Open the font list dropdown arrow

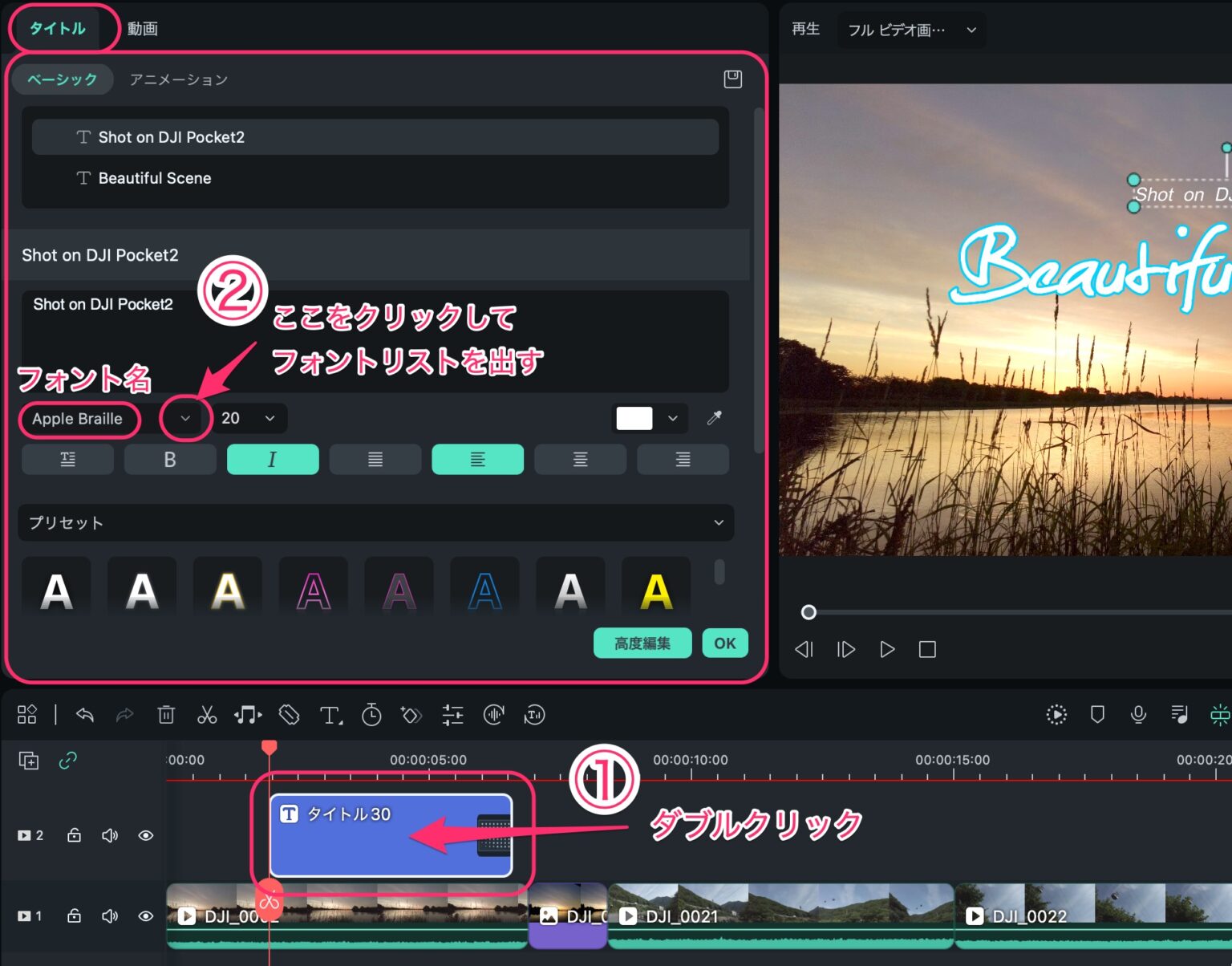[x=185, y=418]
